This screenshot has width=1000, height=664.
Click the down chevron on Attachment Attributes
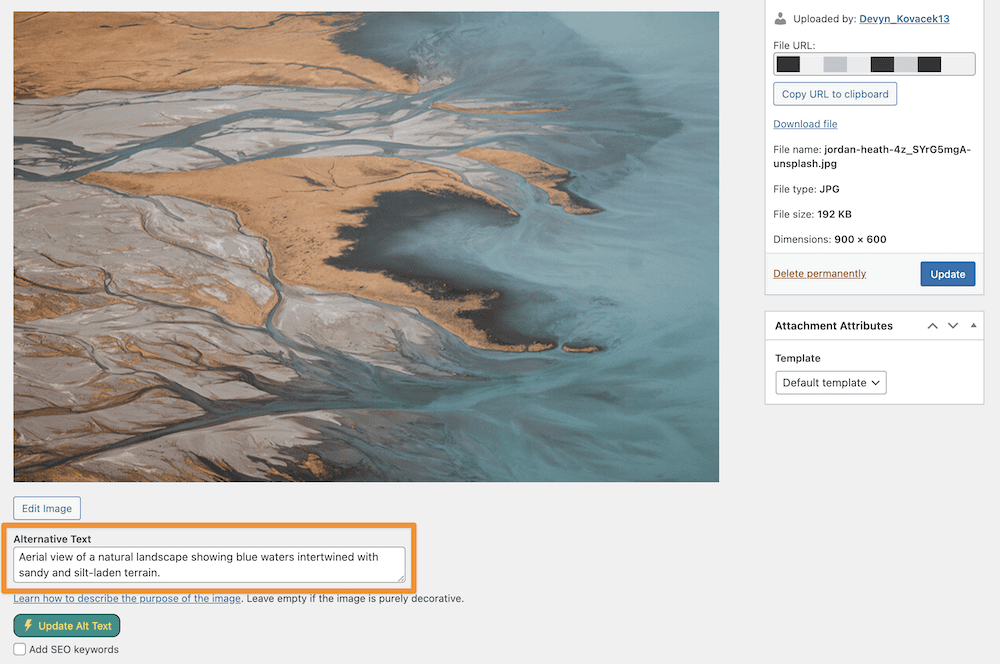pos(952,325)
